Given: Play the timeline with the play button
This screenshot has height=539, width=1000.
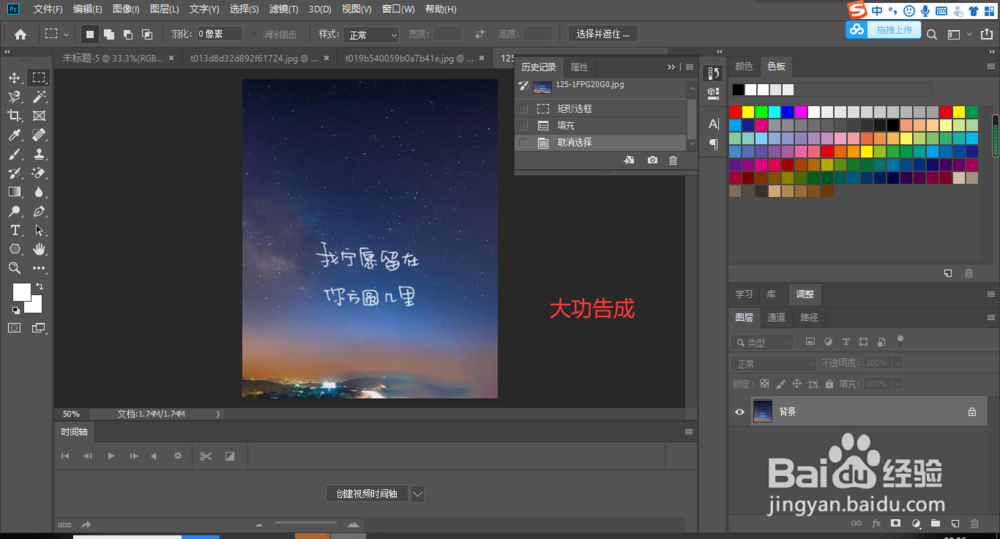Looking at the screenshot, I should 111,456.
